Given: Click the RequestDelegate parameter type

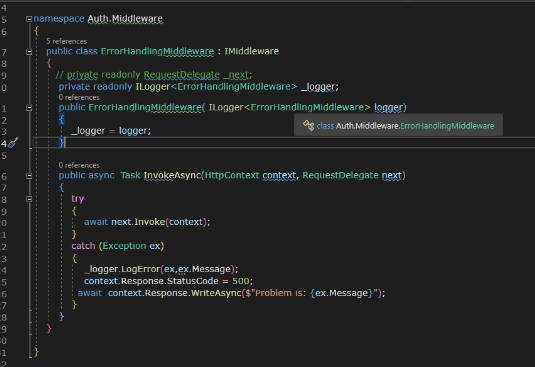Looking at the screenshot, I should point(340,175).
